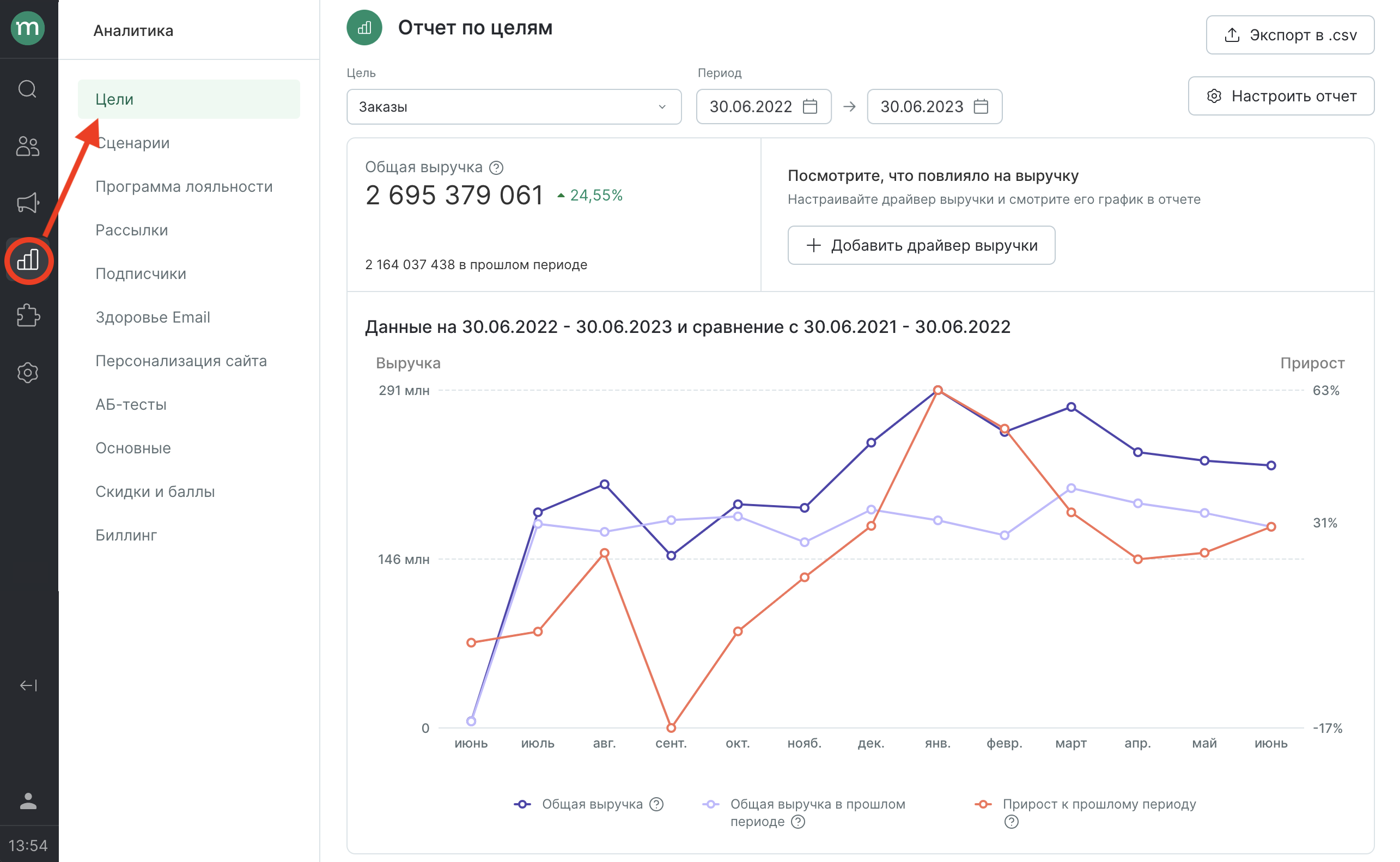The width and height of the screenshot is (1400, 862).
Task: Open the integrations puzzle icon
Action: pyautogui.click(x=28, y=315)
